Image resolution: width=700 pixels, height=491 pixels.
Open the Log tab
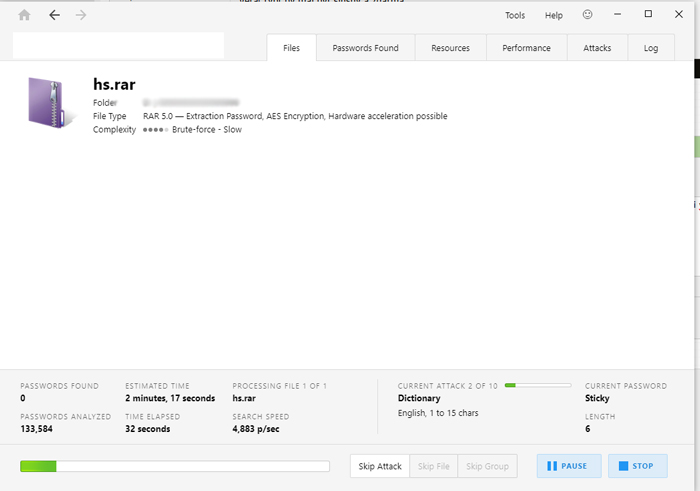coord(651,48)
